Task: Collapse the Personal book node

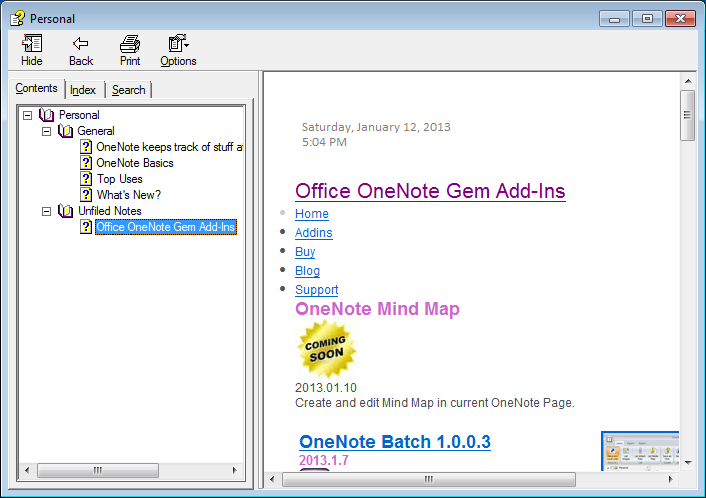Action: click(x=27, y=115)
